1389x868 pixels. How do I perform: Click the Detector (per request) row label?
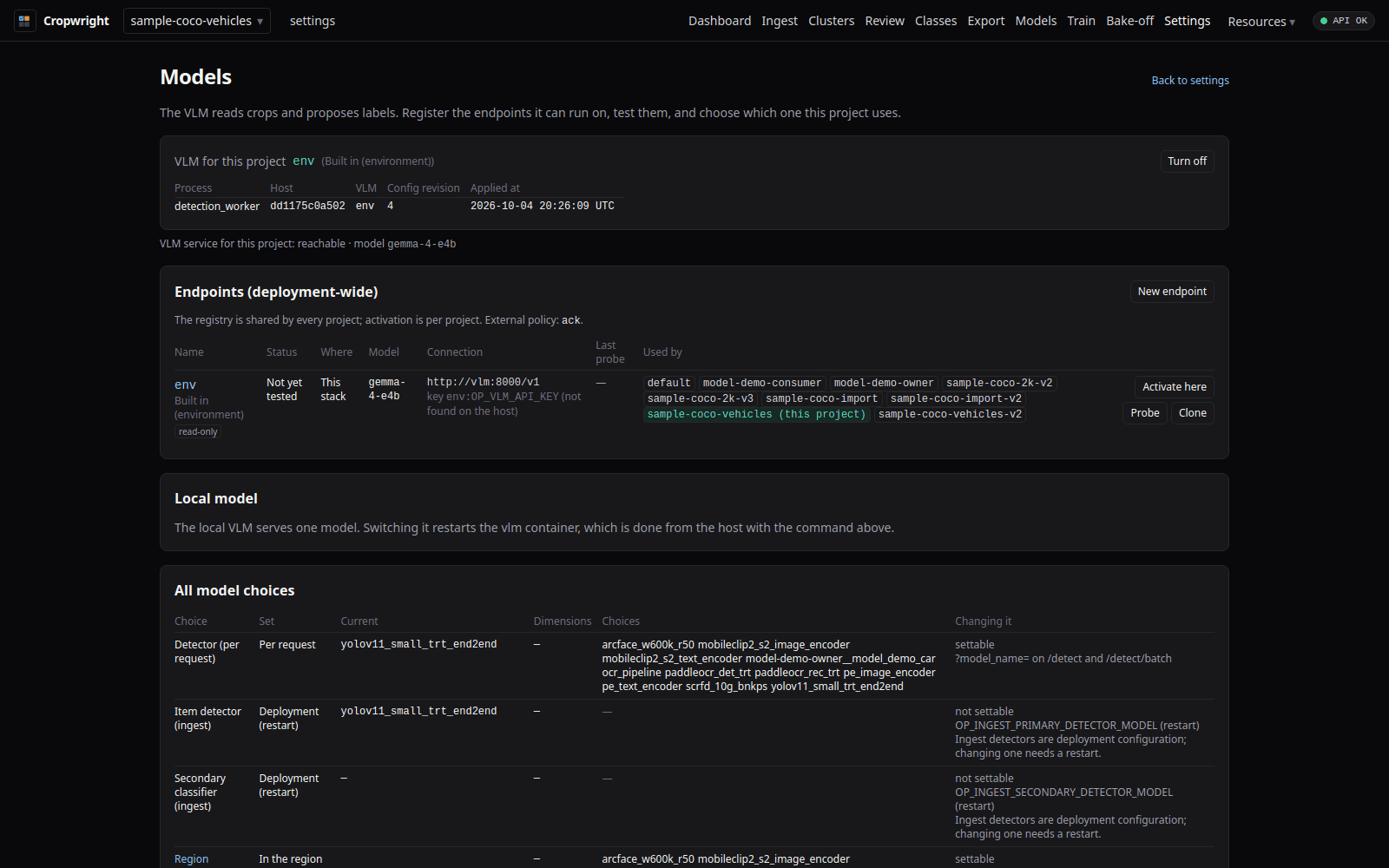pos(207,652)
